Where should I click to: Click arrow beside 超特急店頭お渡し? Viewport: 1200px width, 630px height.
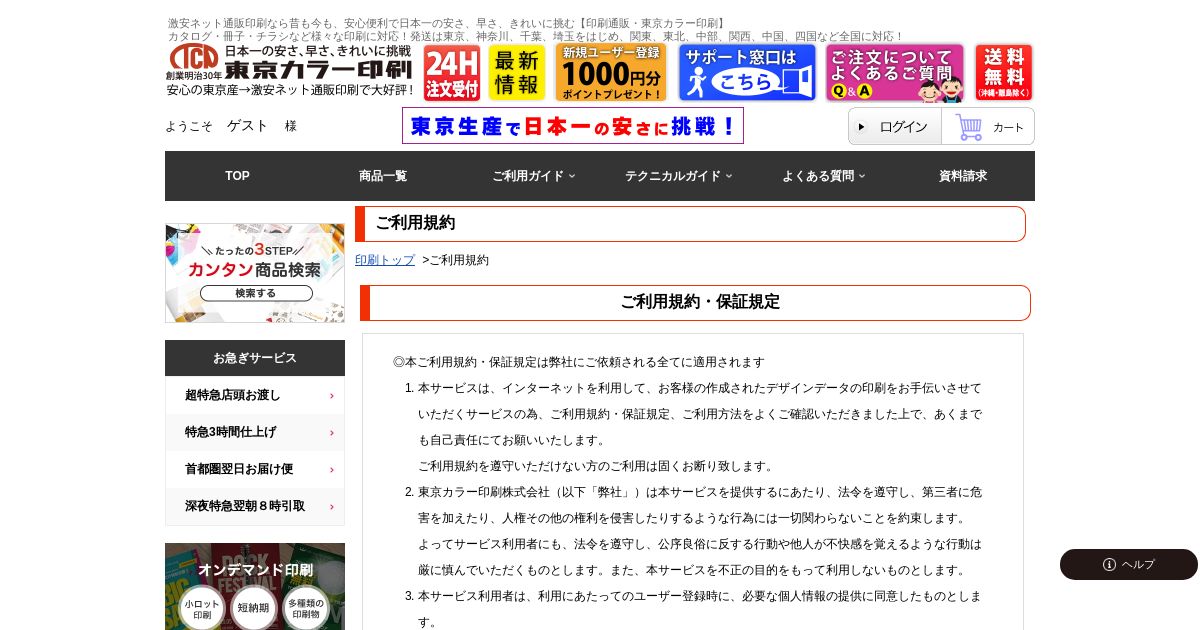pyautogui.click(x=332, y=396)
